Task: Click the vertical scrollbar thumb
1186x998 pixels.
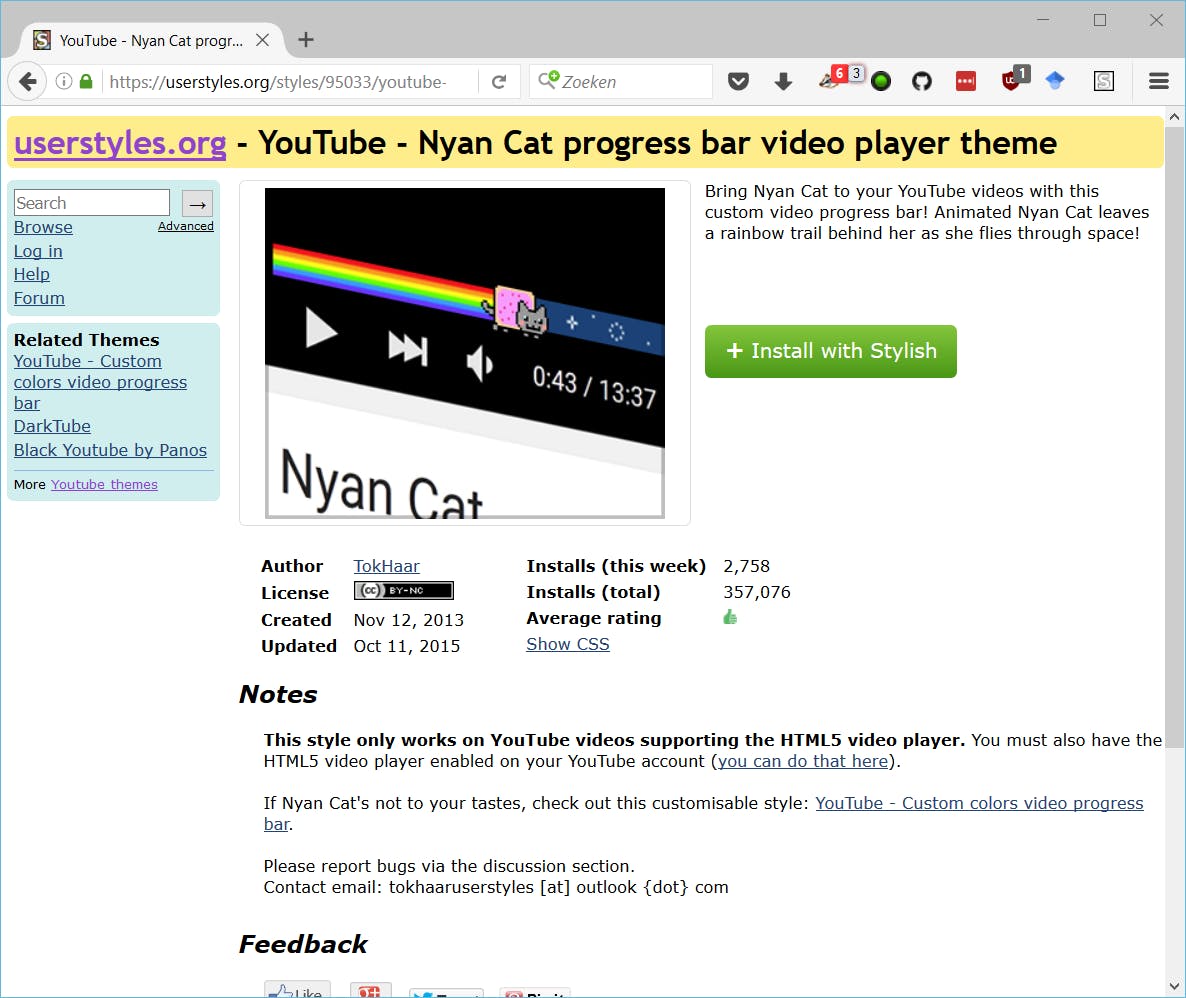Action: [x=1174, y=435]
